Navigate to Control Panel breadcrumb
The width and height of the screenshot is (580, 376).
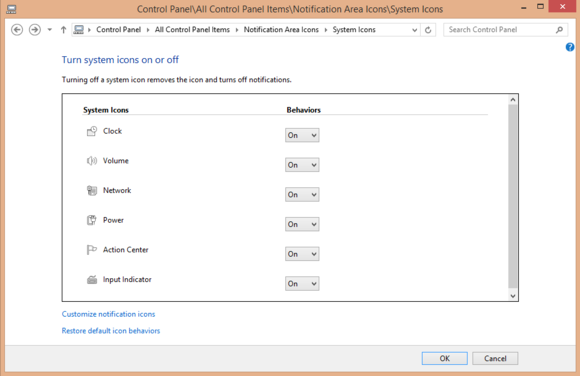pos(118,30)
